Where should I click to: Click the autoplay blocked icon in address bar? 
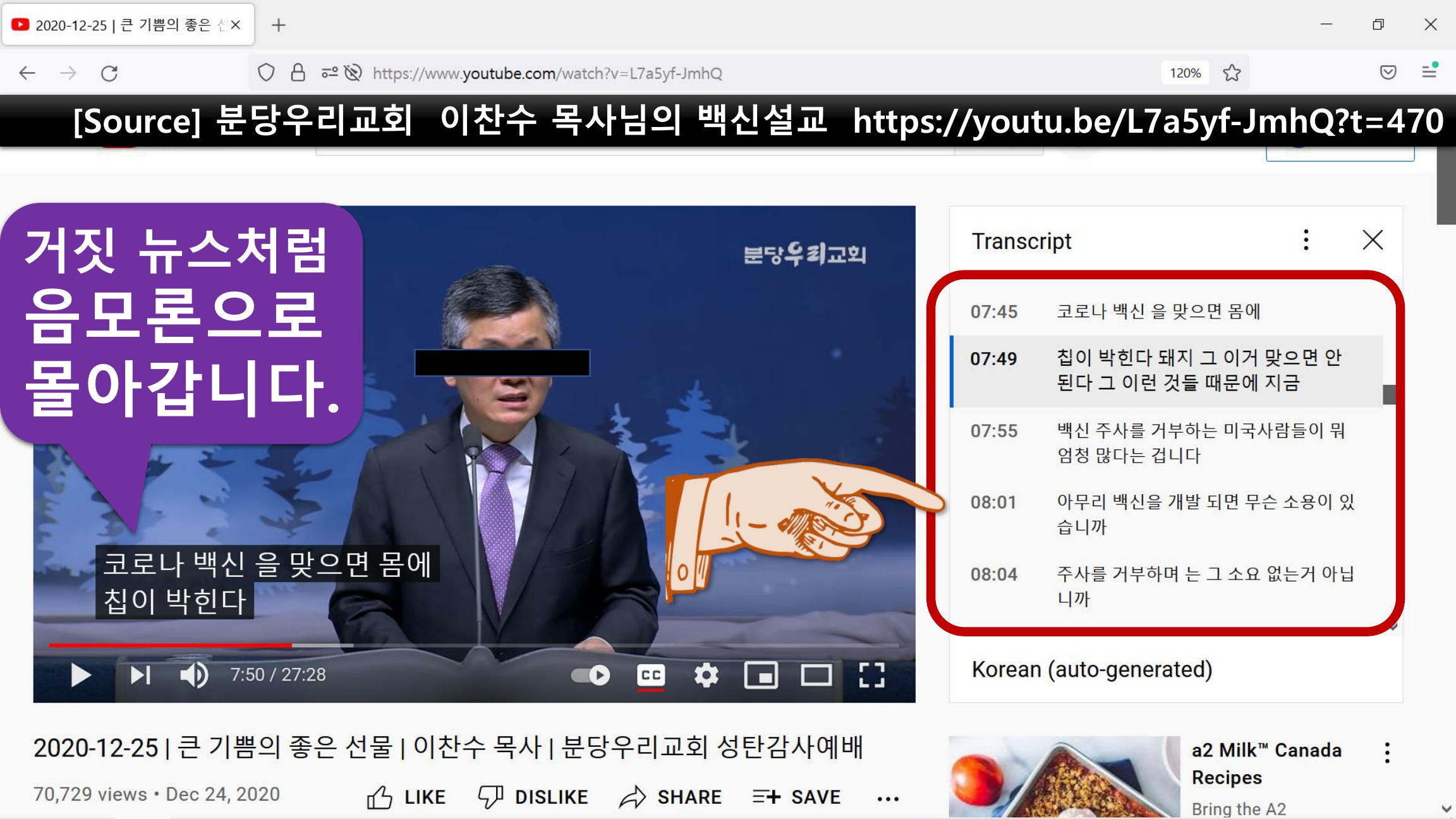coord(353,73)
